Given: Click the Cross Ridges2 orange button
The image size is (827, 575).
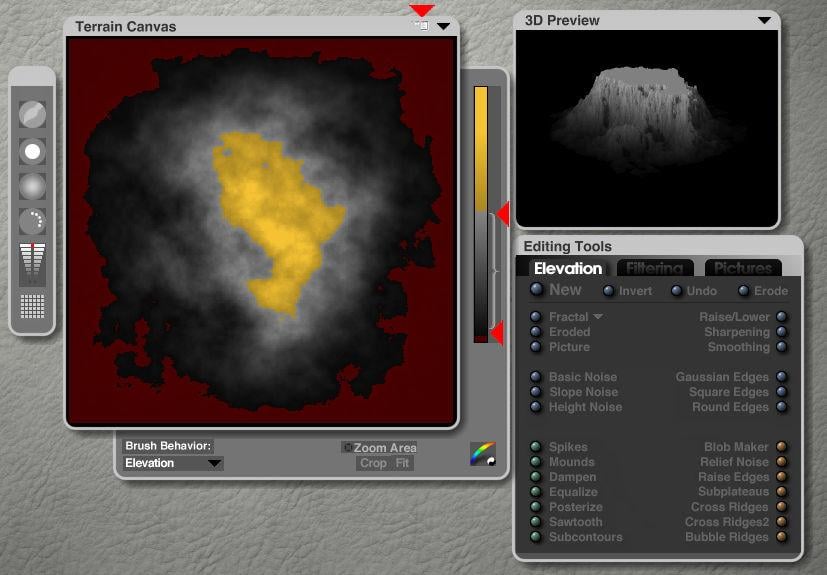Looking at the screenshot, I should (782, 522).
